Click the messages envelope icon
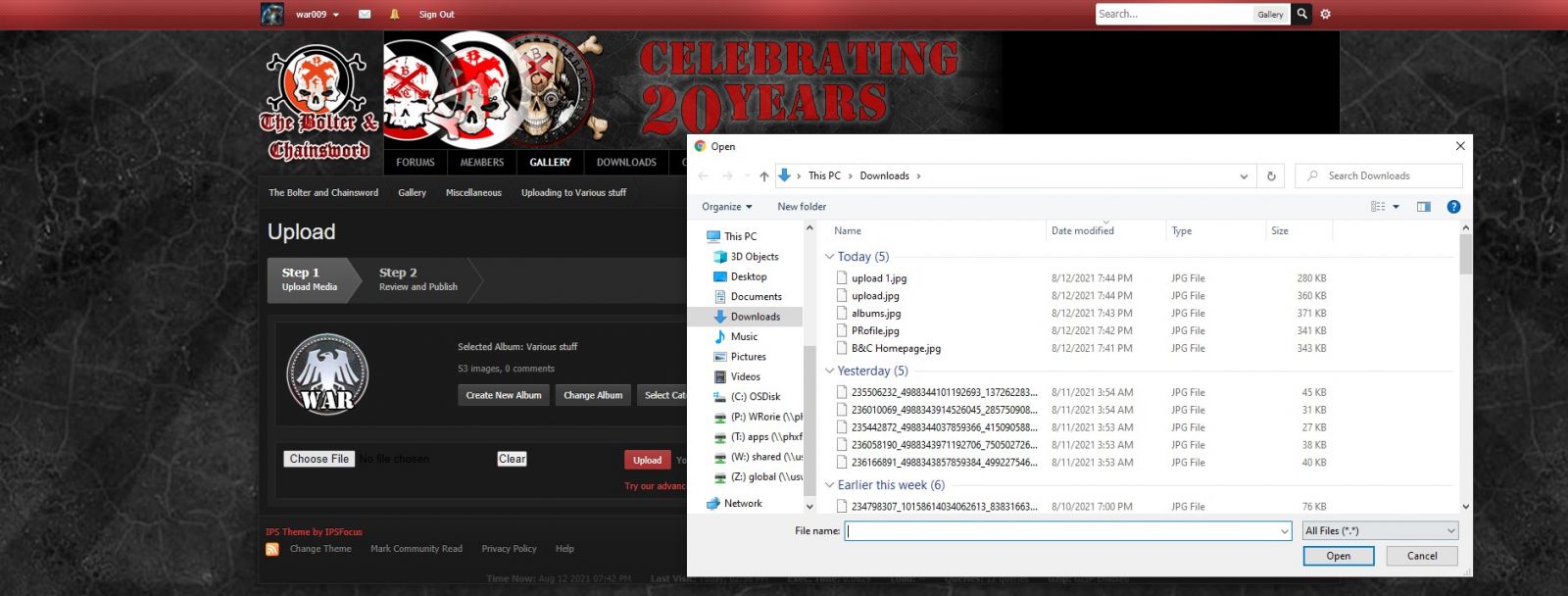Viewport: 1568px width, 596px height. click(x=365, y=15)
